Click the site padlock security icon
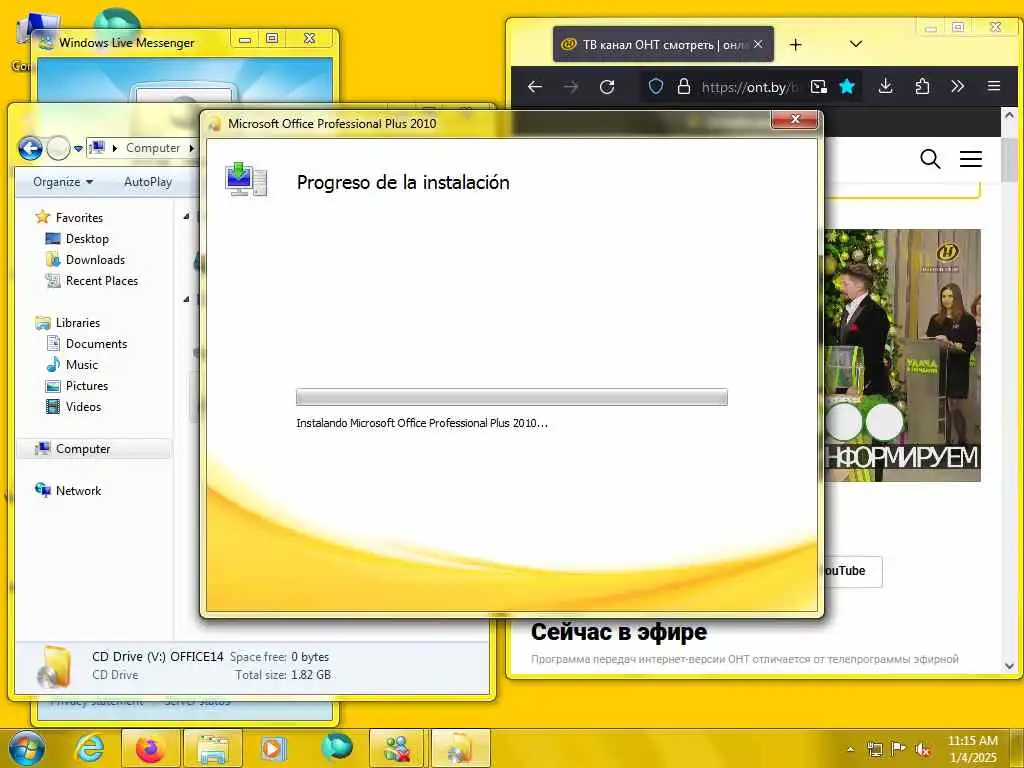The height and width of the screenshot is (768, 1024). pyautogui.click(x=684, y=86)
